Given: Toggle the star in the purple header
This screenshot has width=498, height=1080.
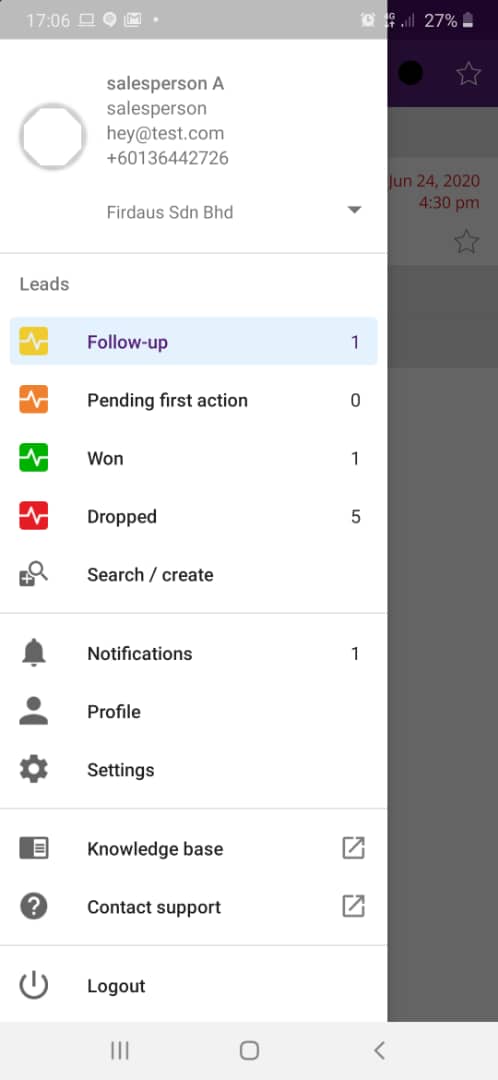Looking at the screenshot, I should (468, 73).
